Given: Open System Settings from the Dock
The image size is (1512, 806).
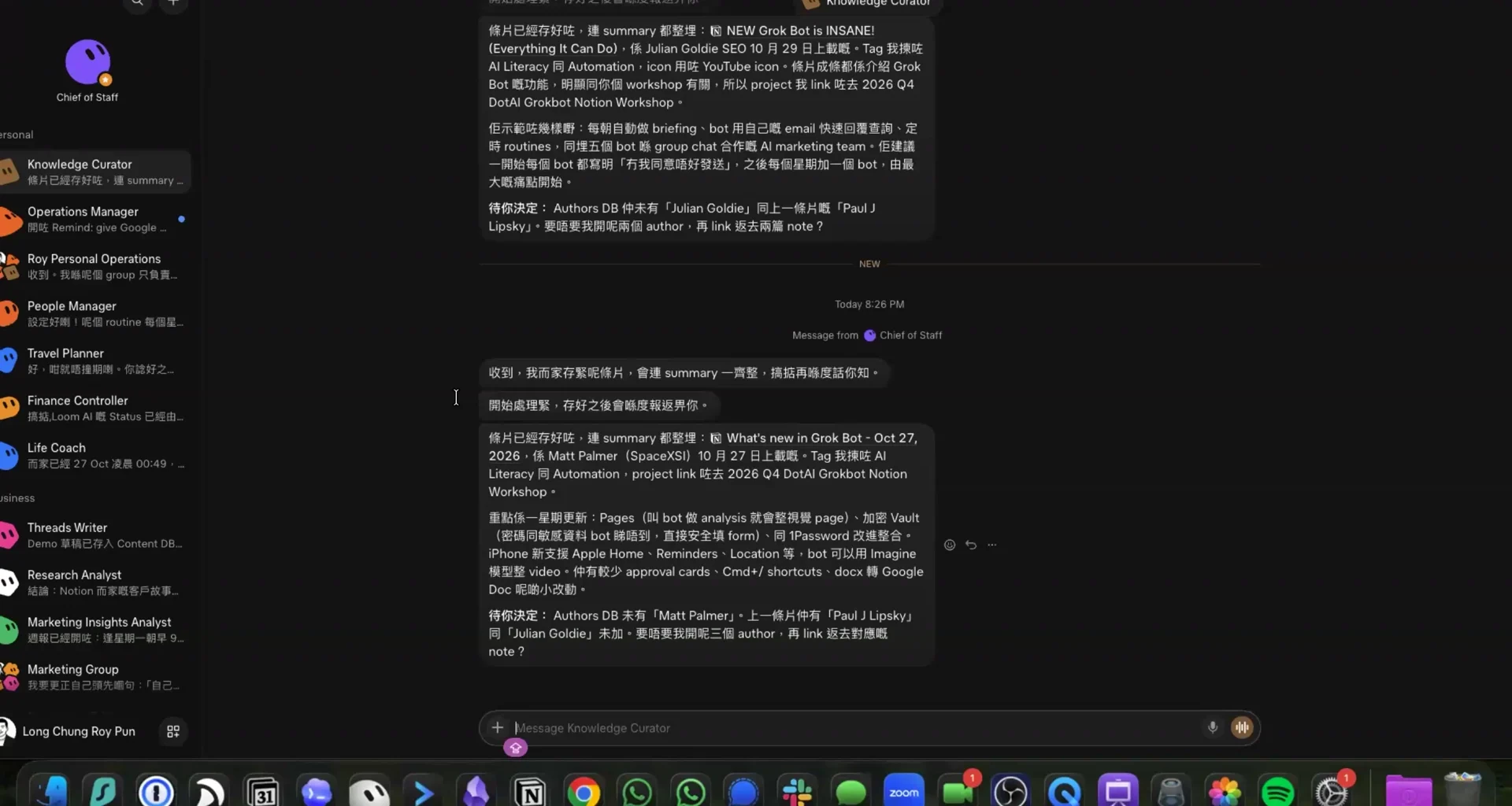Looking at the screenshot, I should [x=1331, y=791].
